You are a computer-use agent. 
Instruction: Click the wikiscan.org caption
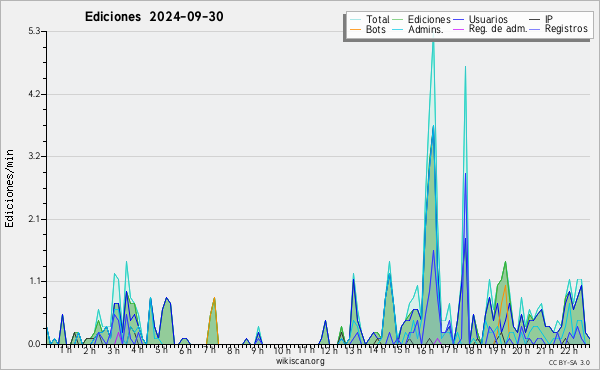click(x=300, y=361)
